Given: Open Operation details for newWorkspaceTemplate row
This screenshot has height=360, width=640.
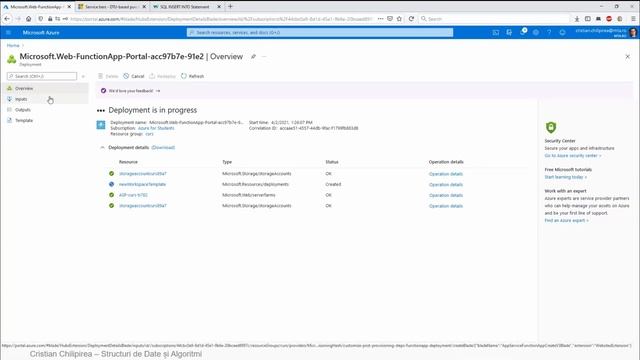Looking at the screenshot, I should 446,184.
